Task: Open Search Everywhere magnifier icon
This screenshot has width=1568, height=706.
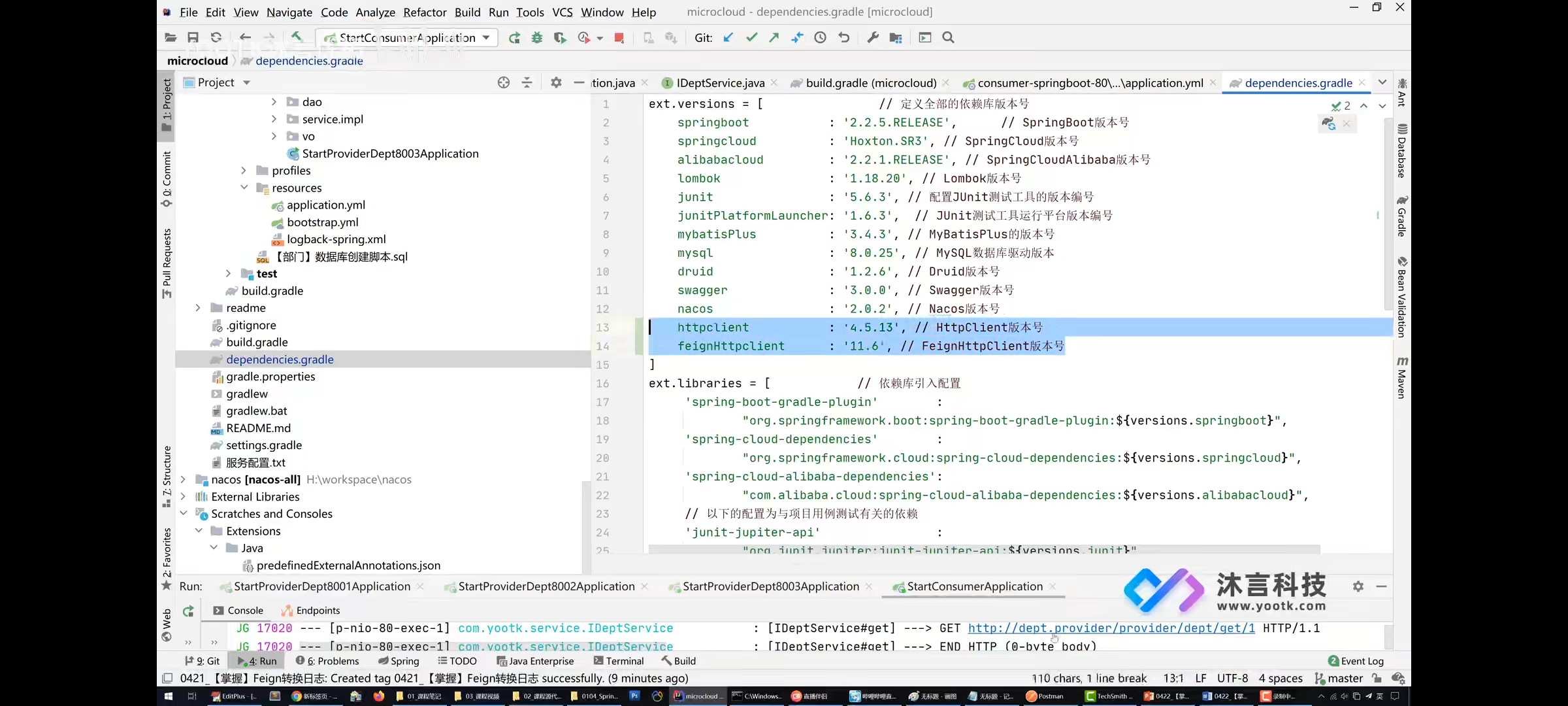Action: [949, 38]
